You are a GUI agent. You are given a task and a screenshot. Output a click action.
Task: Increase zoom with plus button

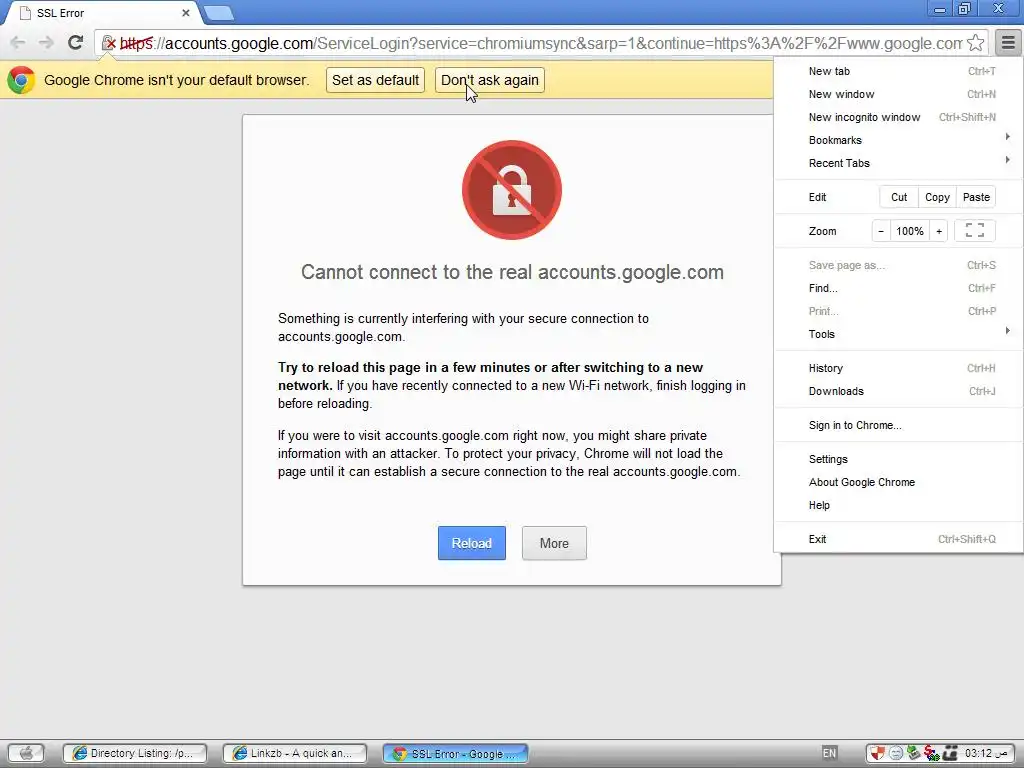938,231
